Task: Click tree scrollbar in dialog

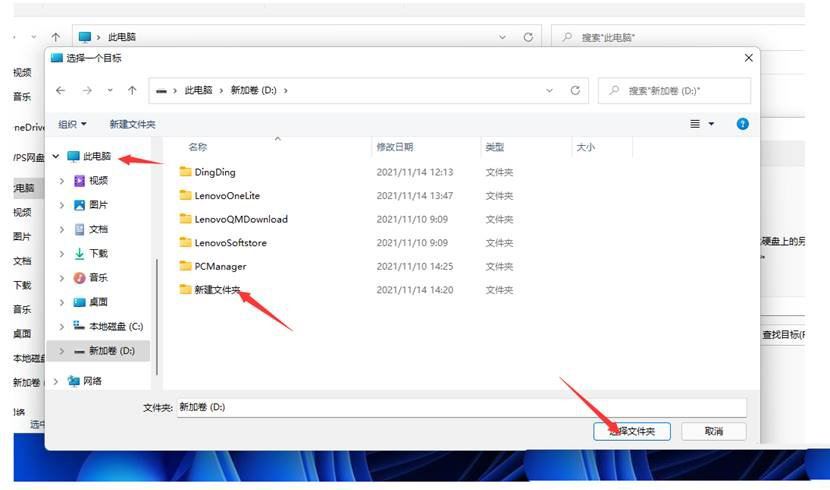Action: click(157, 317)
